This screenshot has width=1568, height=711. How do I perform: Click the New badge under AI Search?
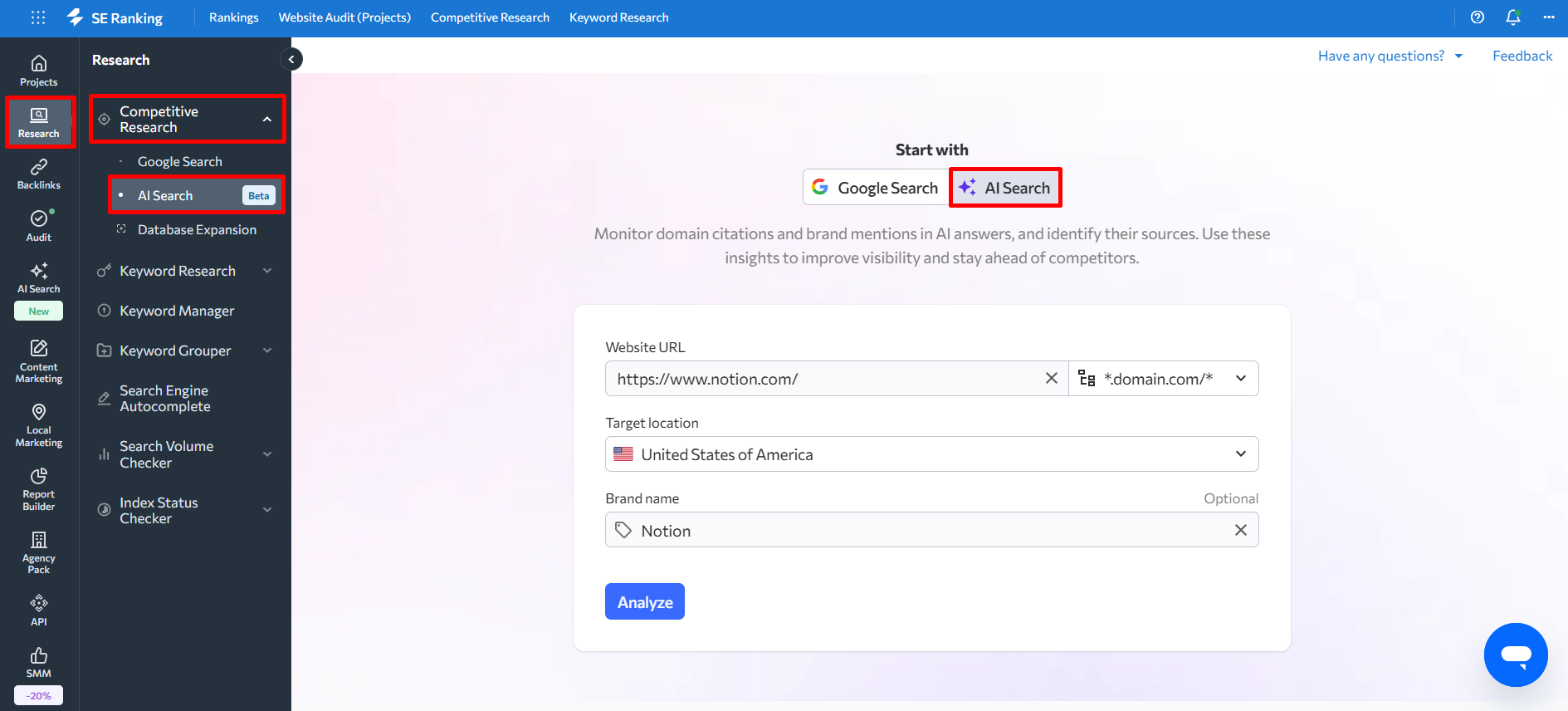click(38, 311)
